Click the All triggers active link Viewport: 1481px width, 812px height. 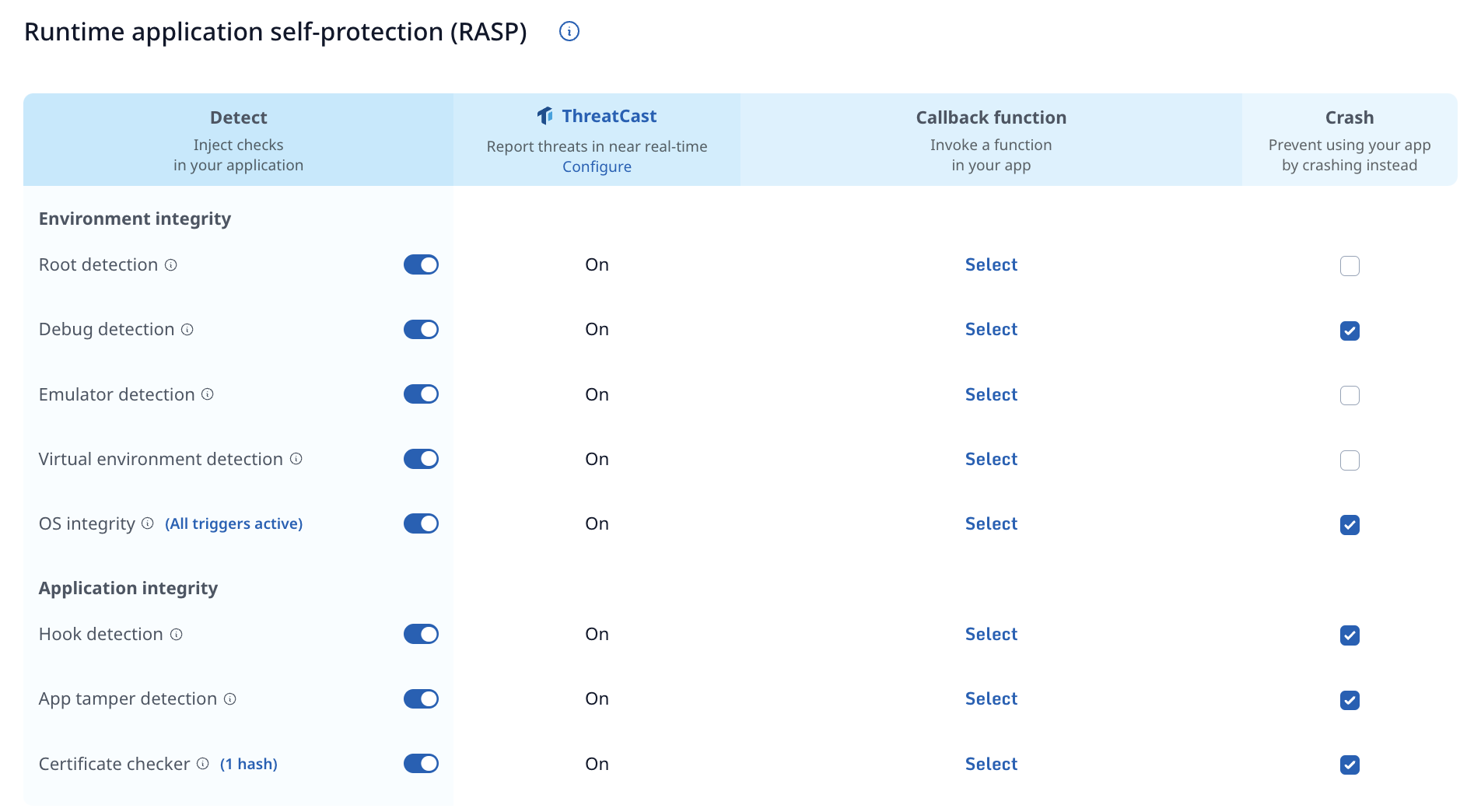tap(233, 524)
